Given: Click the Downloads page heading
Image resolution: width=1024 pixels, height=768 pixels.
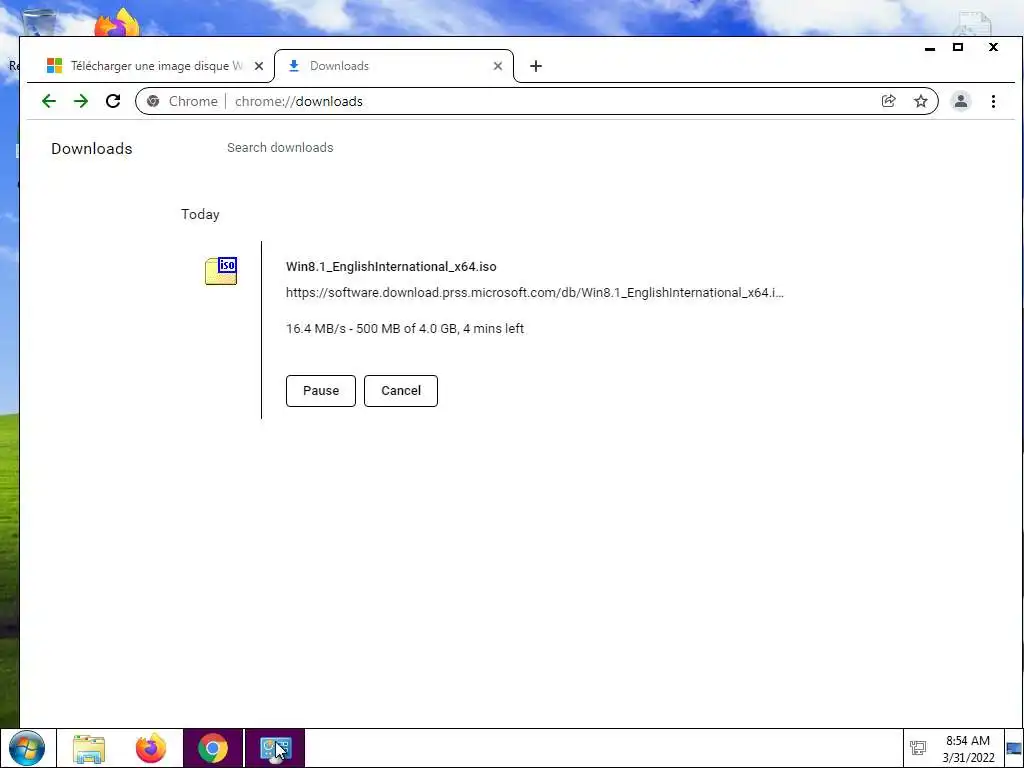Looking at the screenshot, I should click(91, 148).
